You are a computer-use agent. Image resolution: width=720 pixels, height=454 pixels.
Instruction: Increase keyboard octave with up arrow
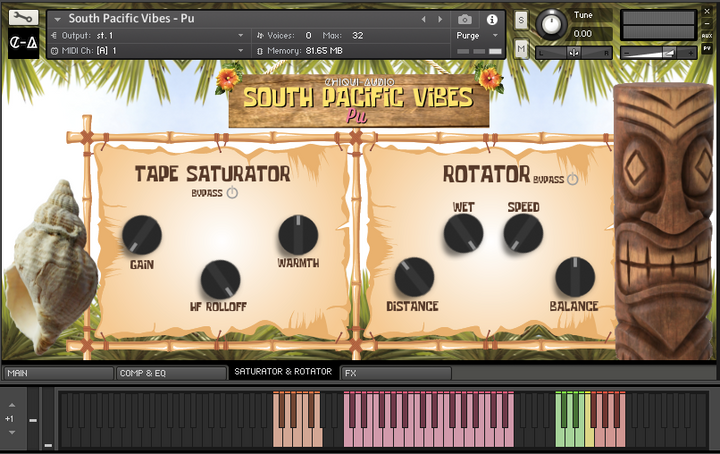coord(12,405)
